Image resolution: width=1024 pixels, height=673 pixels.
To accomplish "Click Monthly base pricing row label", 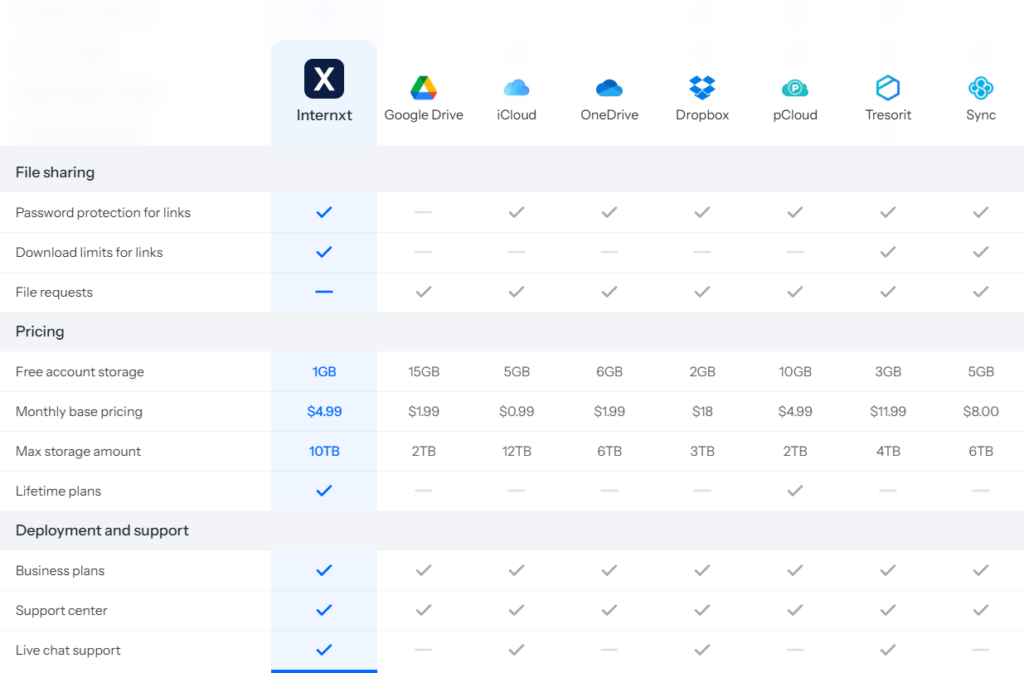I will point(79,411).
